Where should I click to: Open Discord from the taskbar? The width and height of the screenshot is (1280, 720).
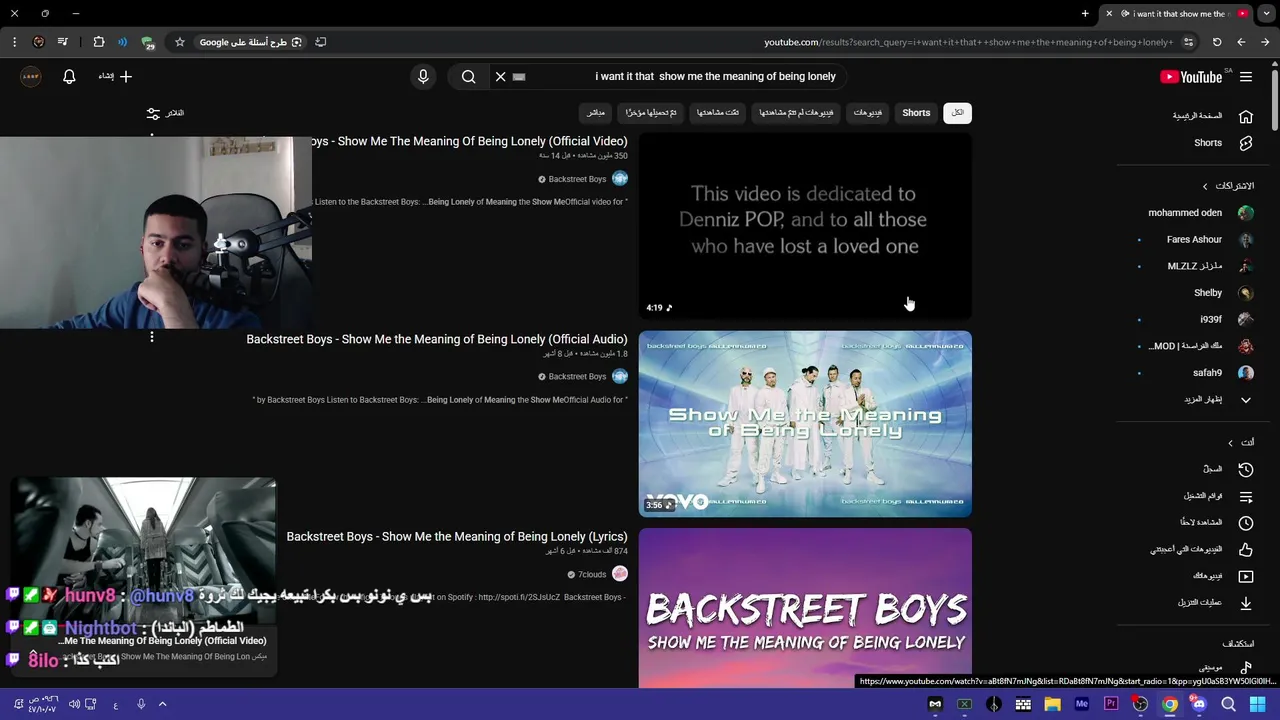[1199, 704]
